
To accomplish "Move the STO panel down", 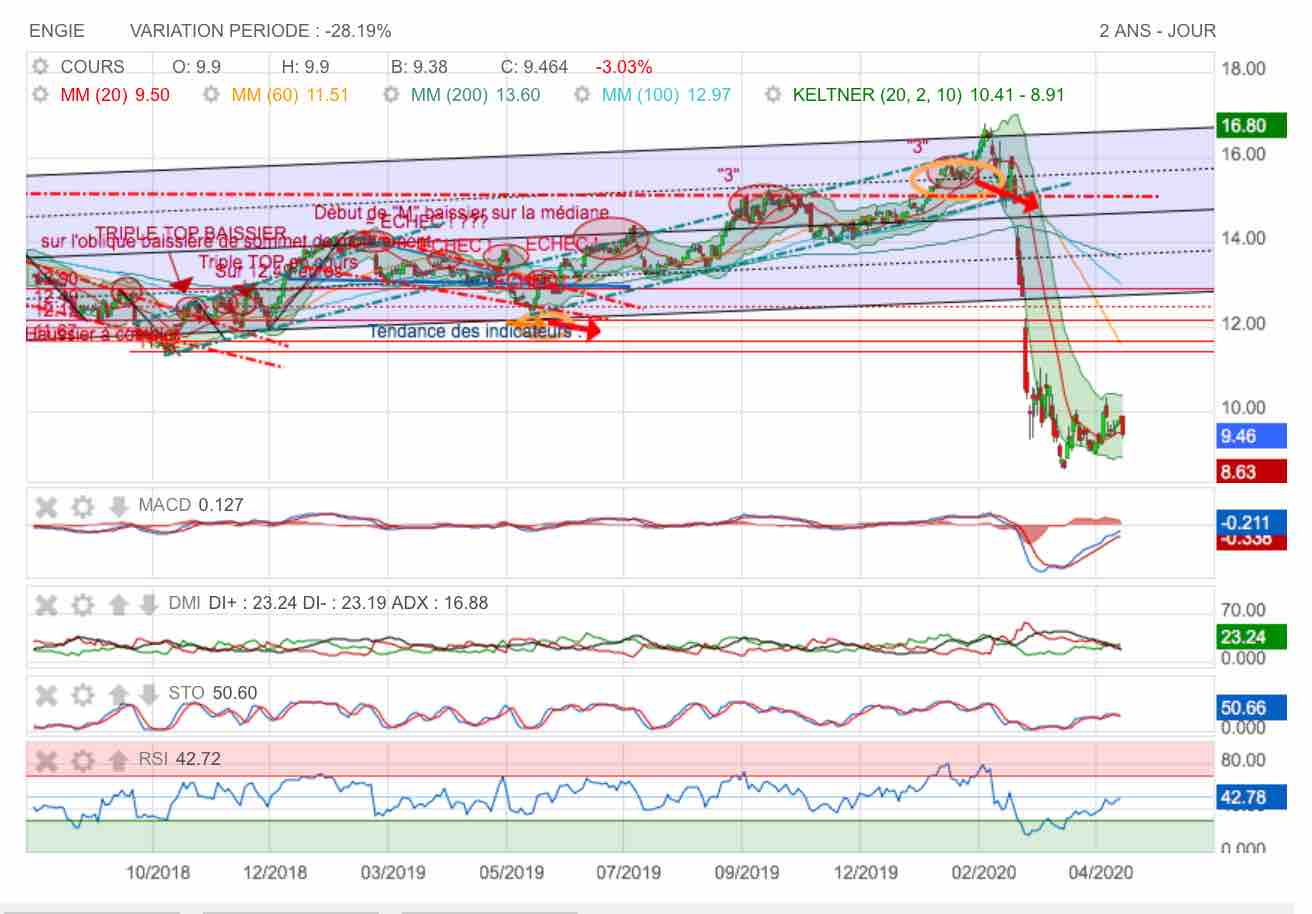I will 148,693.
